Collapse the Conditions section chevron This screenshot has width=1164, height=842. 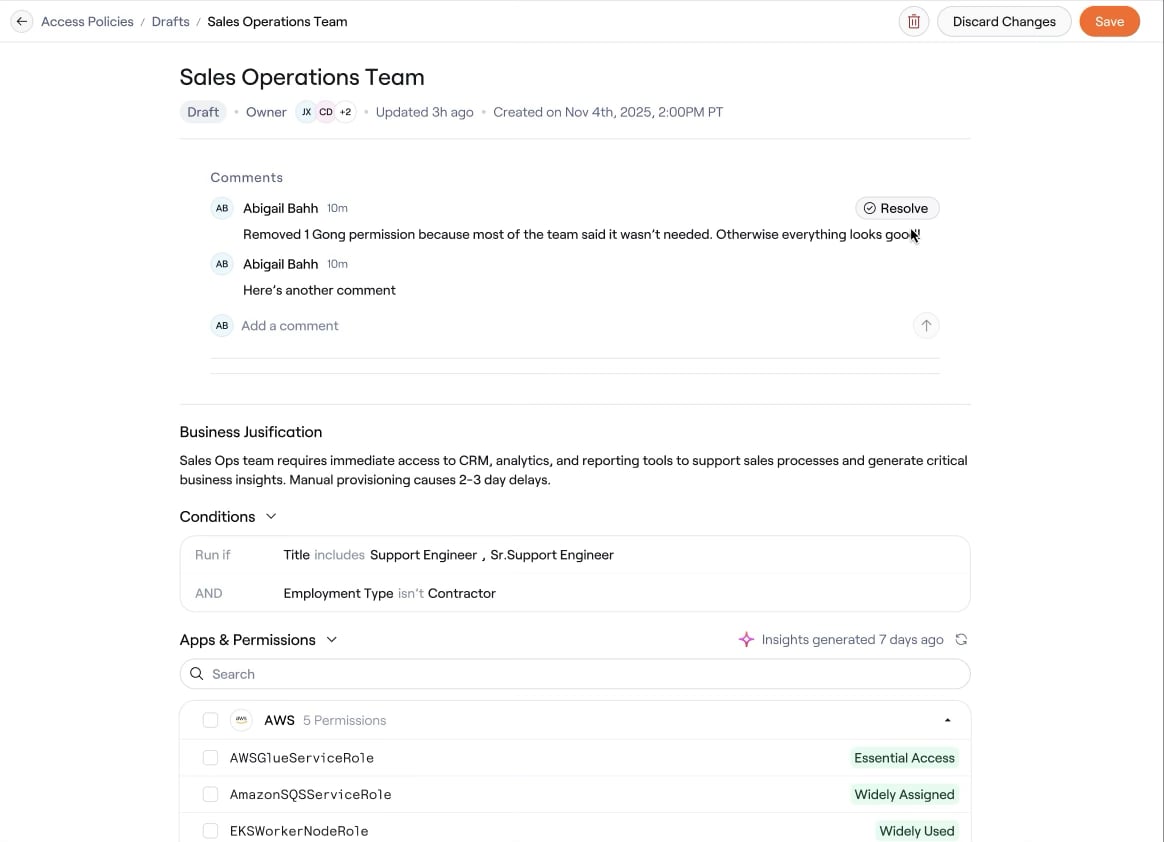click(271, 516)
